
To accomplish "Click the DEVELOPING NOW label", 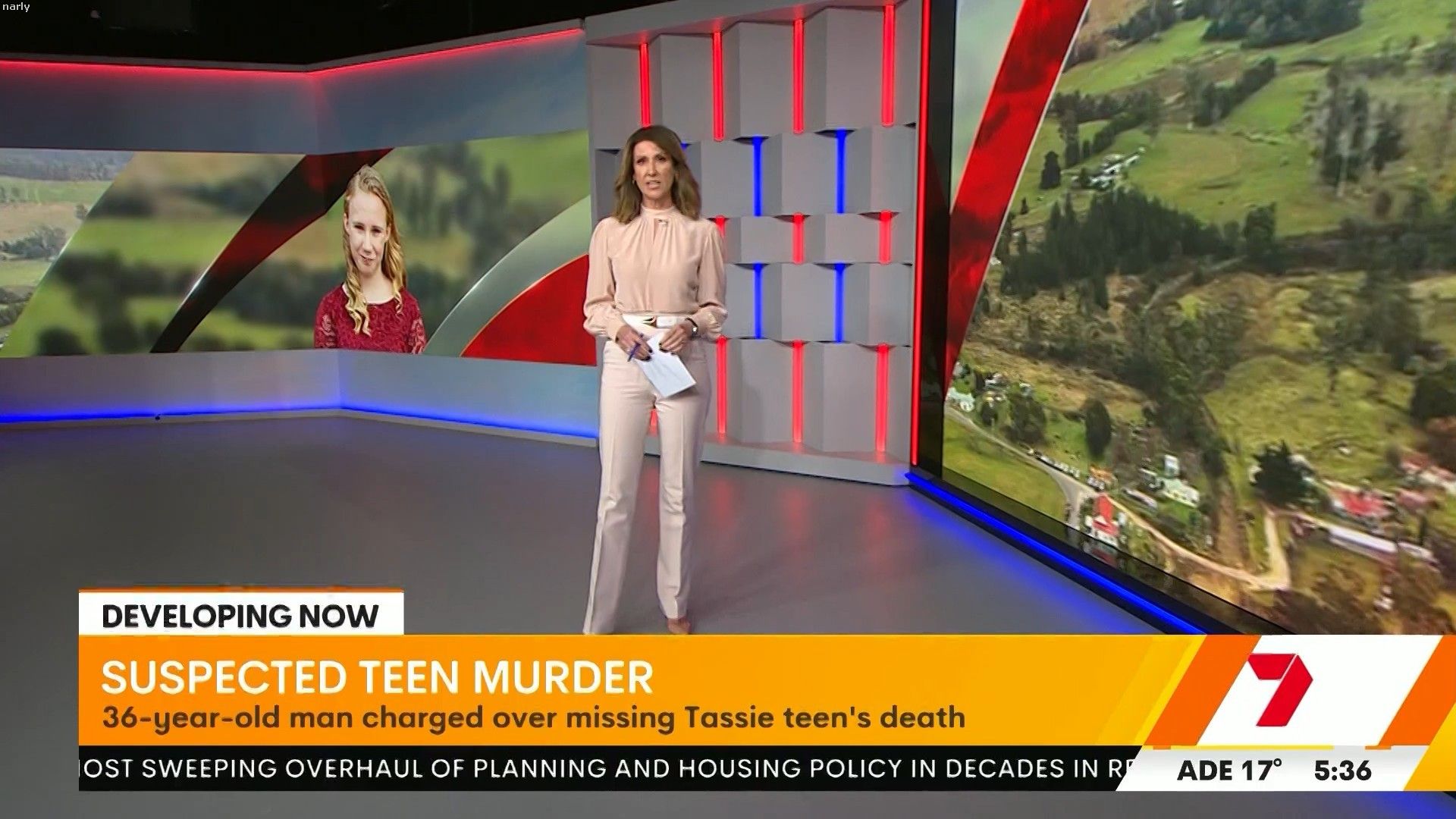I will [x=240, y=616].
